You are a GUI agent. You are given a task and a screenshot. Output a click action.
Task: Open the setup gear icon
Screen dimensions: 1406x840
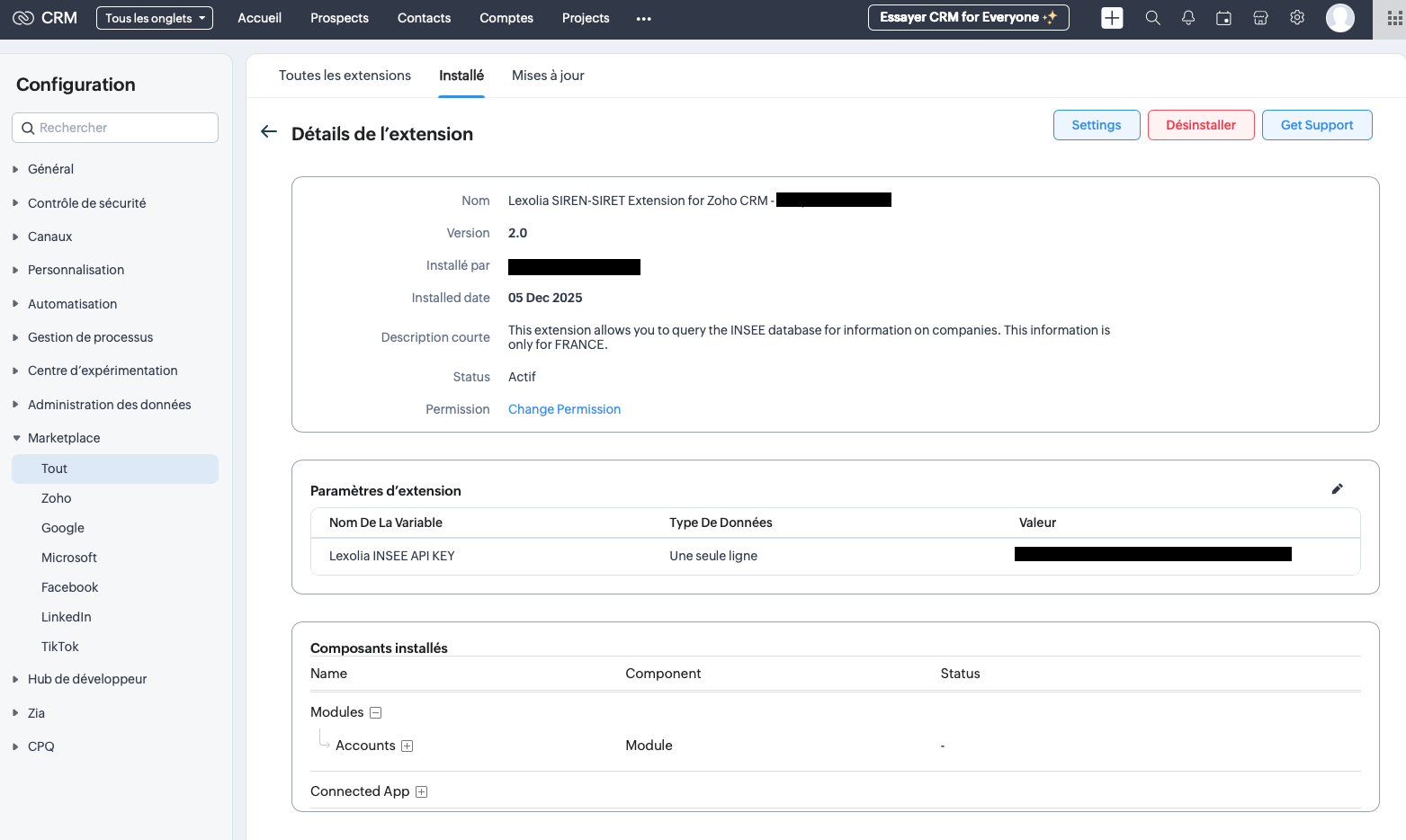click(x=1297, y=18)
